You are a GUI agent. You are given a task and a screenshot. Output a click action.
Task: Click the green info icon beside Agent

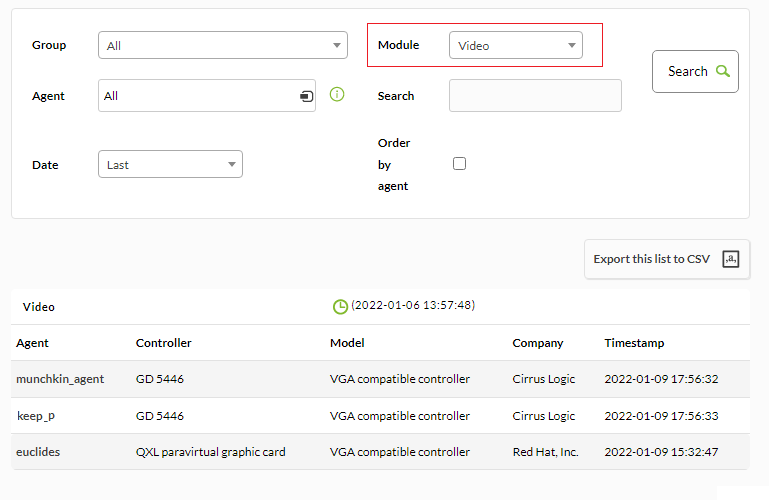pyautogui.click(x=337, y=94)
